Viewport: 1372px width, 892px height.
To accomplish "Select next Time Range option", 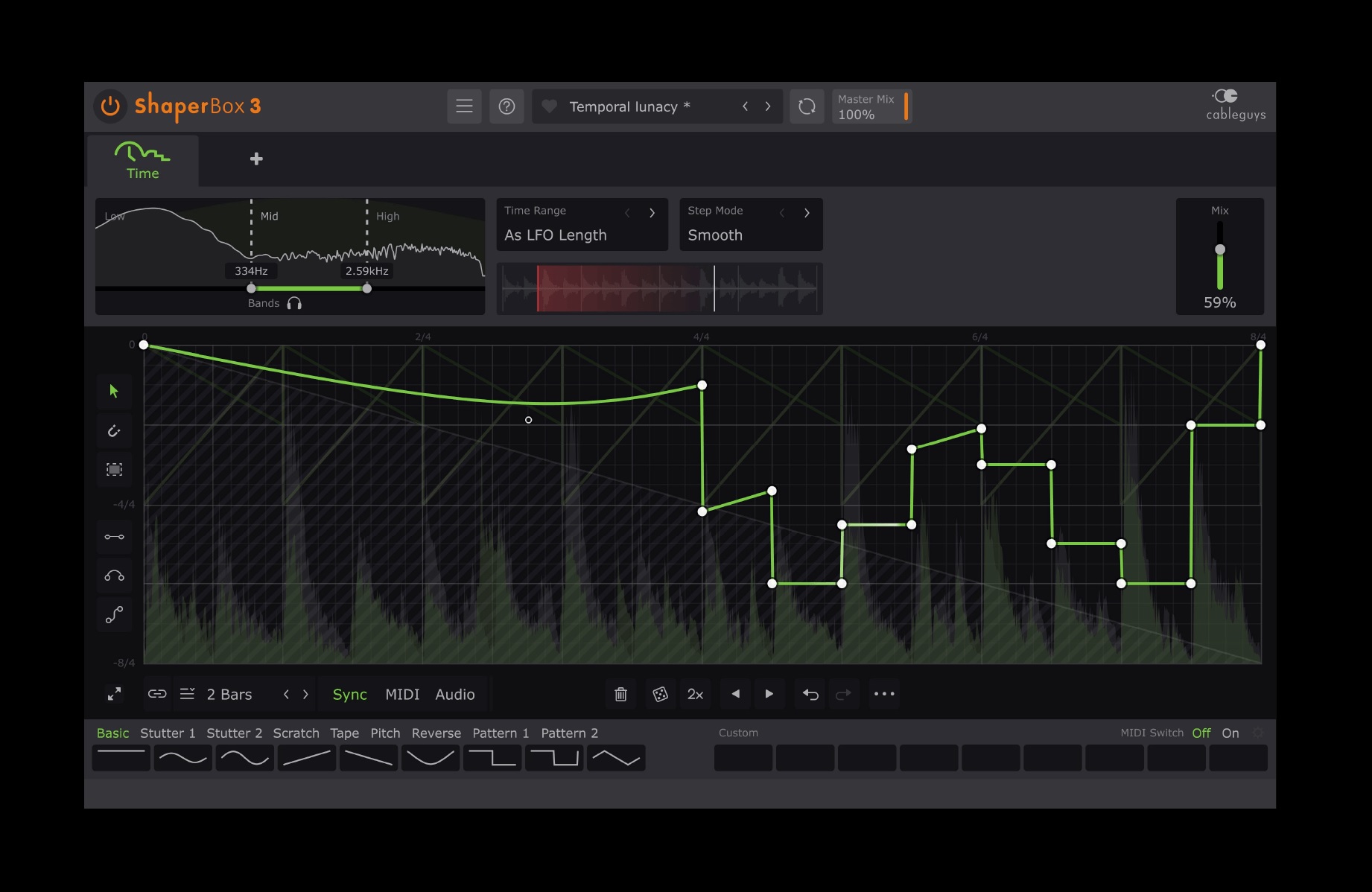I will tap(652, 213).
